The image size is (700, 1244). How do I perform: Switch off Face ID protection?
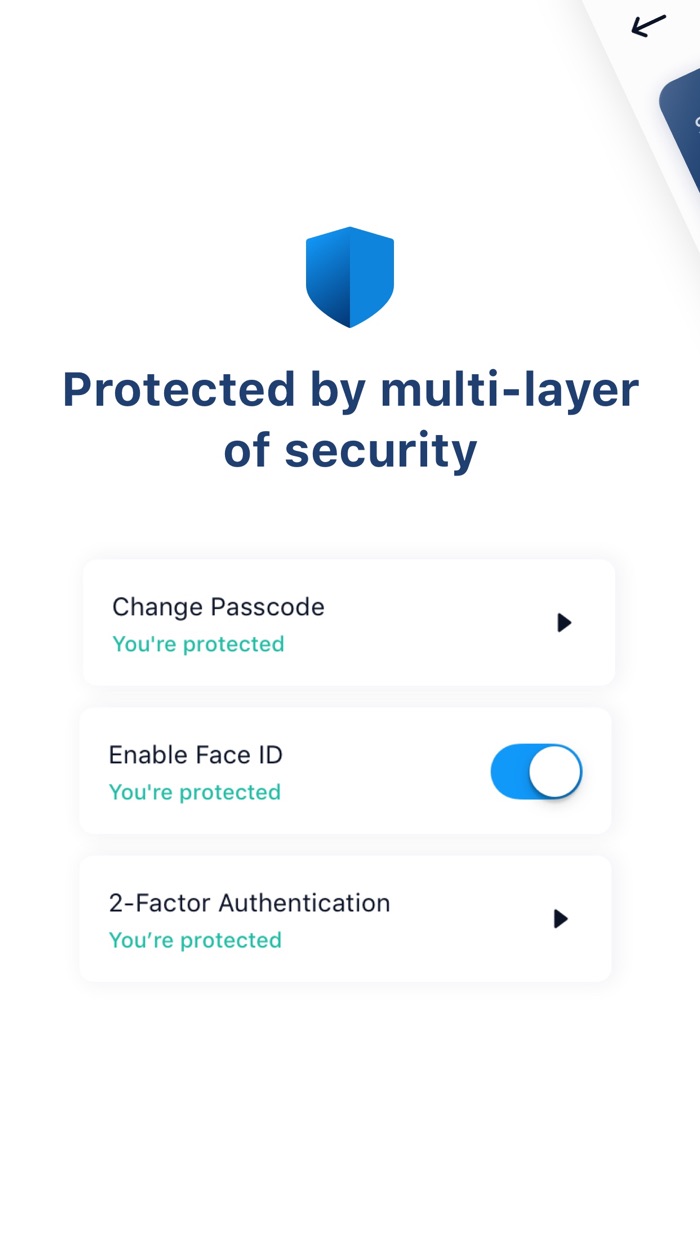click(536, 771)
